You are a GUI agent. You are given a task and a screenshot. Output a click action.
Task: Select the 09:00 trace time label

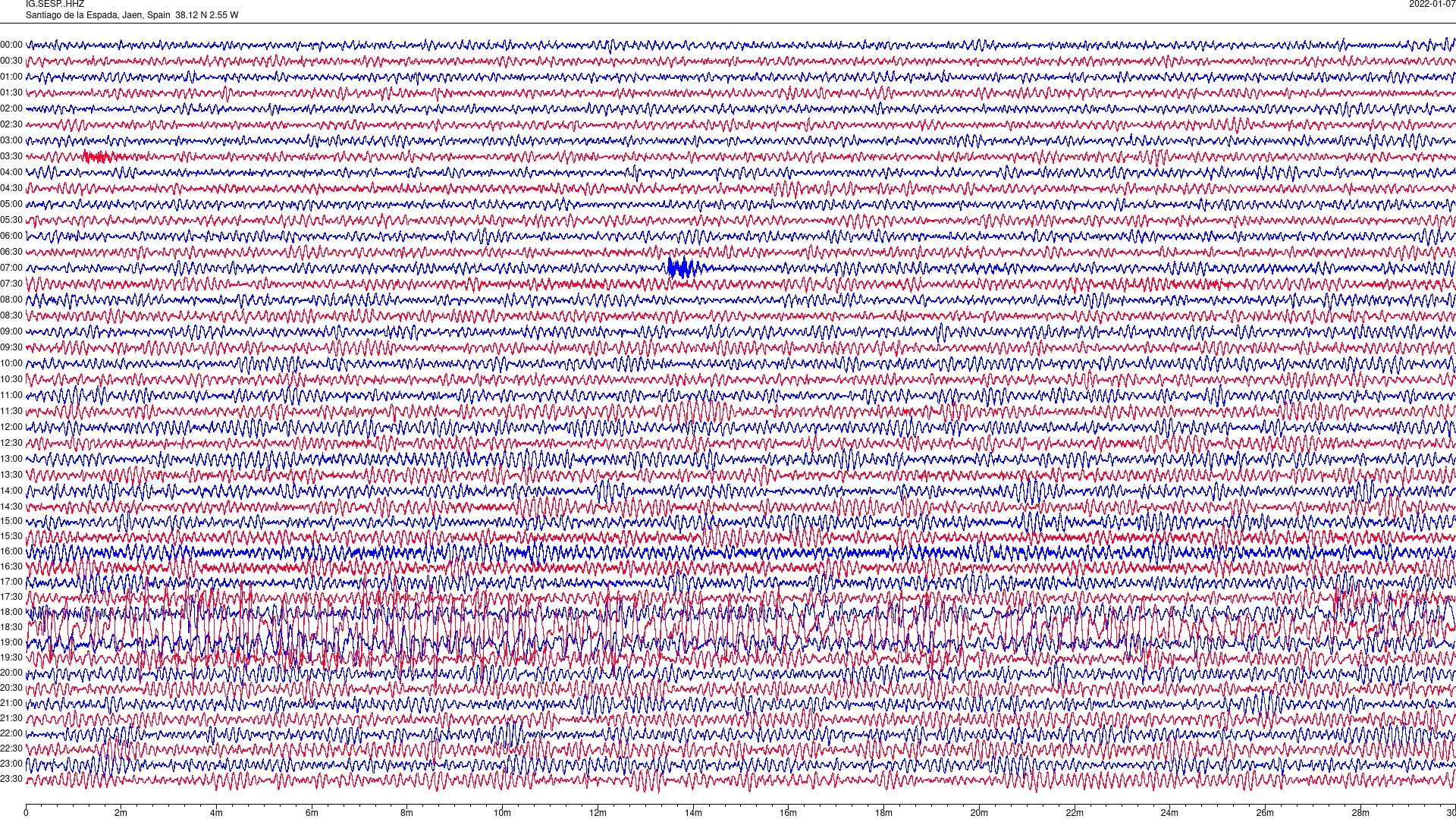[x=11, y=331]
